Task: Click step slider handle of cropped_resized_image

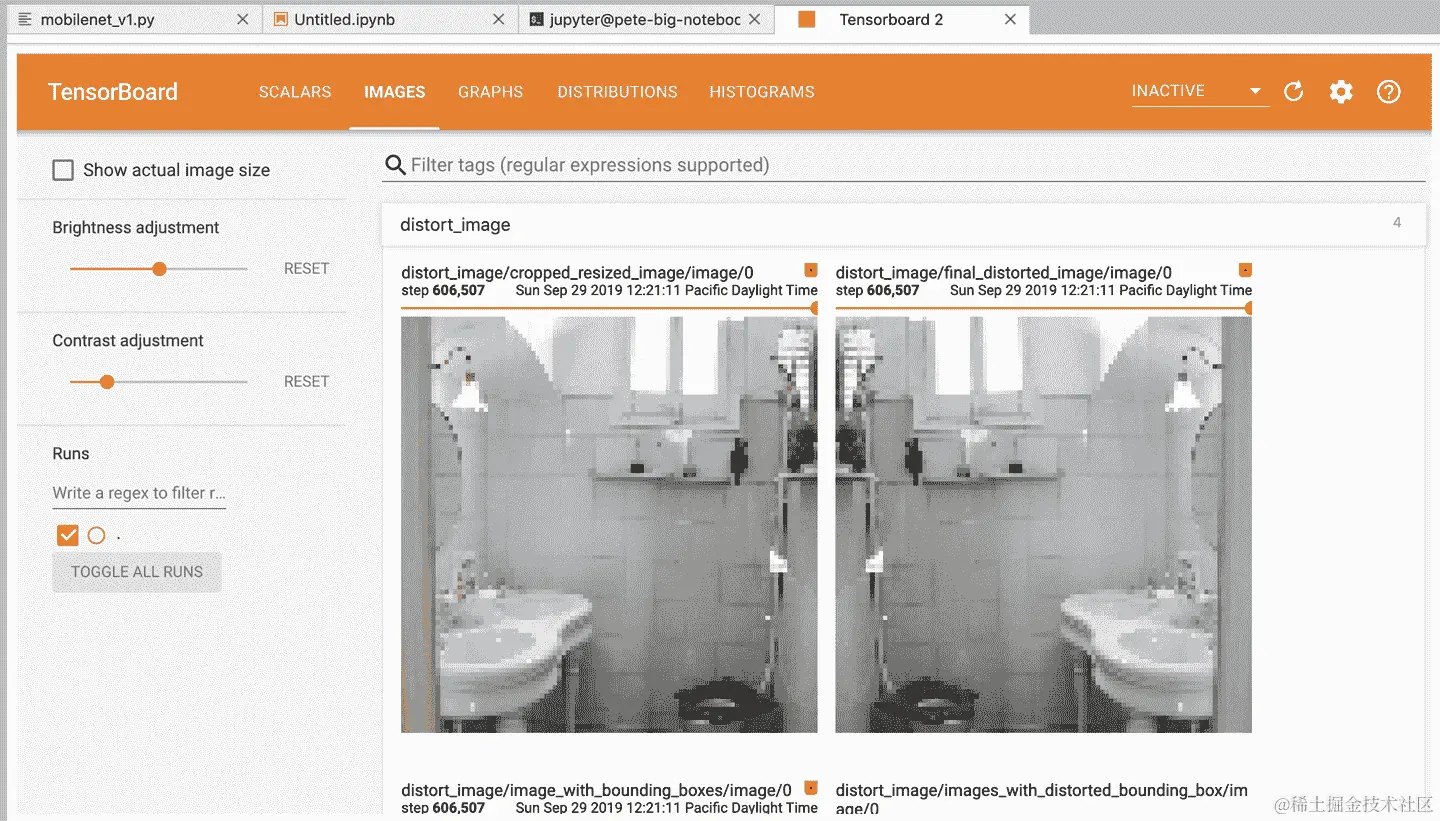Action: 814,309
